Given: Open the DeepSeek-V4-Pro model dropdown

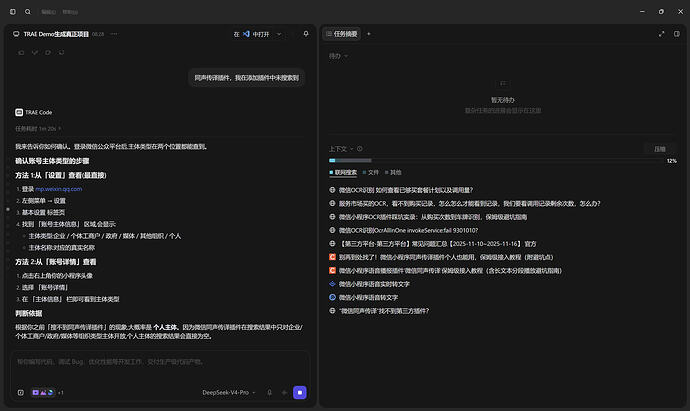Looking at the screenshot, I should click(x=229, y=393).
